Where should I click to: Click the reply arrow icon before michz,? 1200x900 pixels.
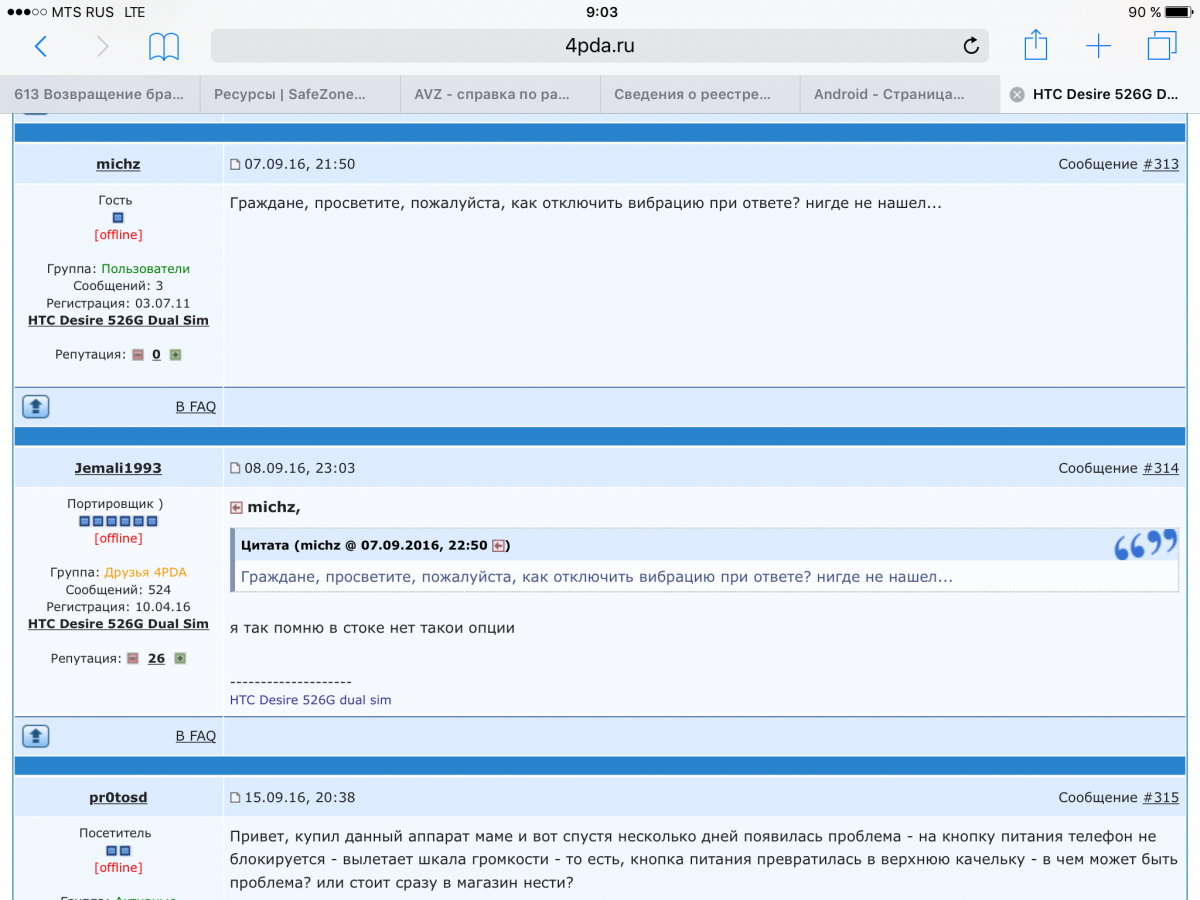tap(237, 508)
